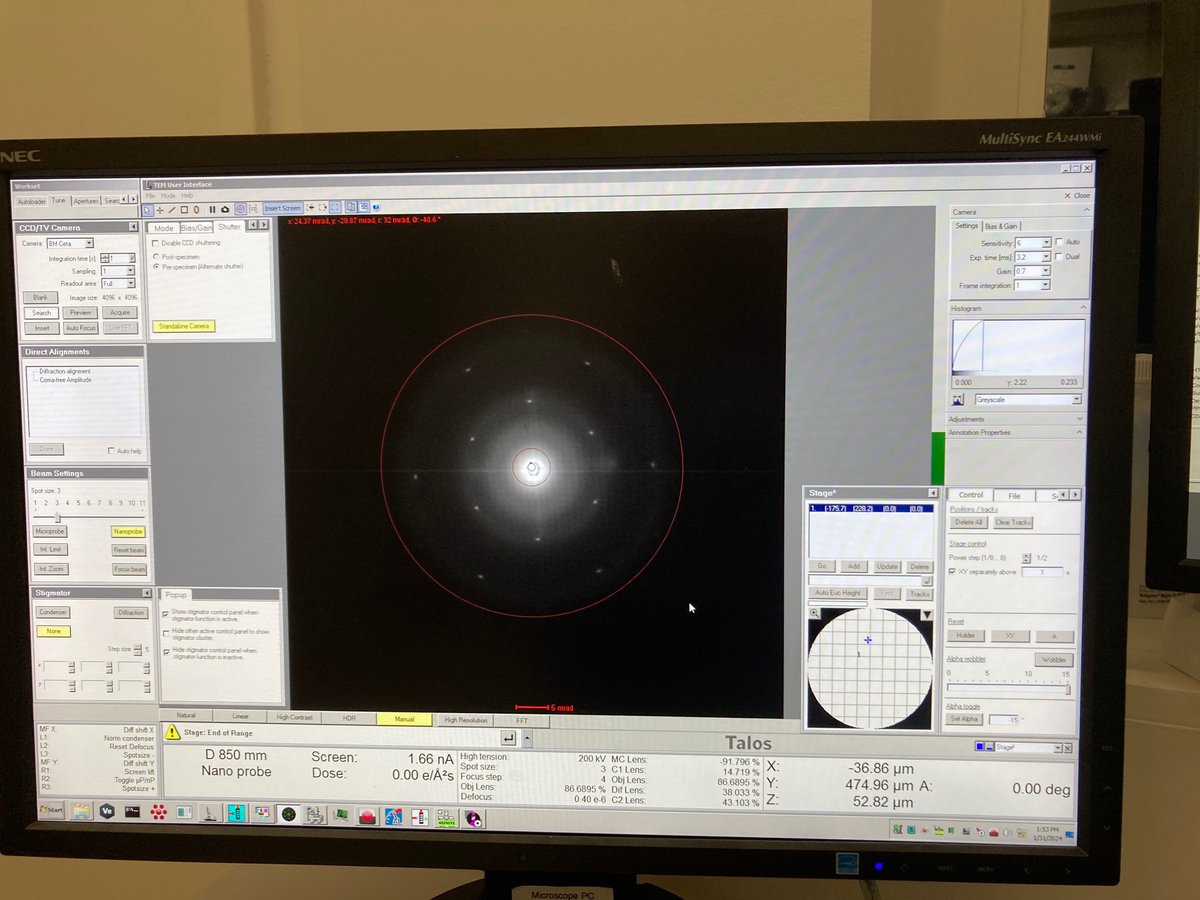Open the file explorer taskbar icon

81,811
